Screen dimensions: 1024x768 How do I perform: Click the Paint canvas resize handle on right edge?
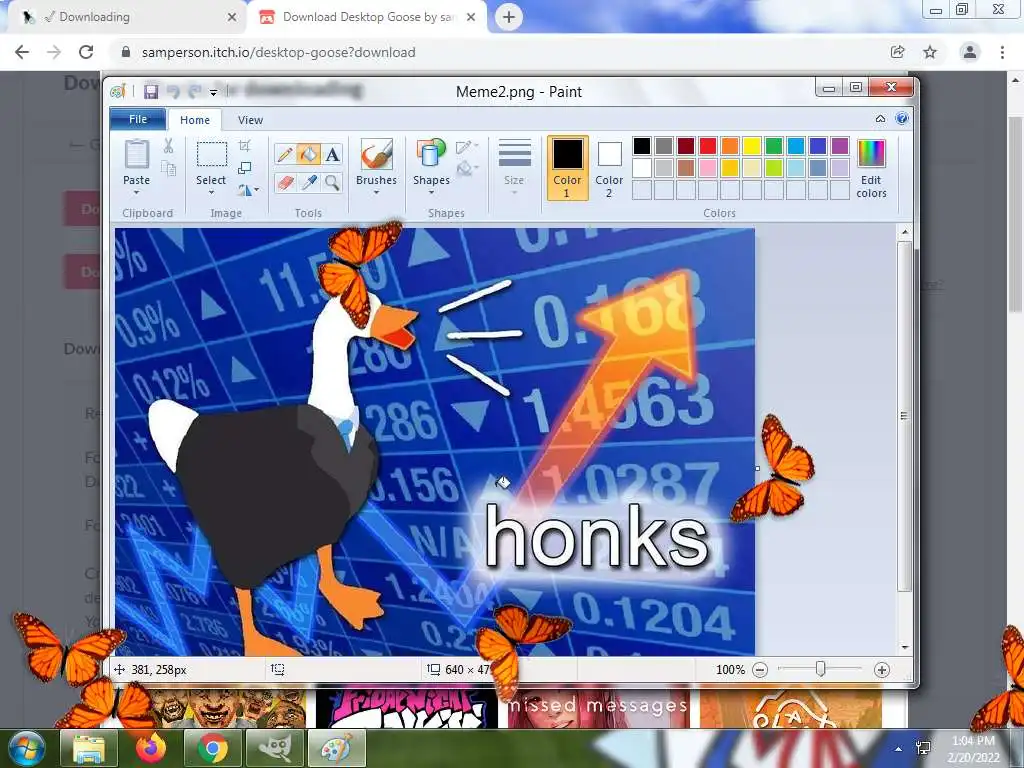point(758,468)
